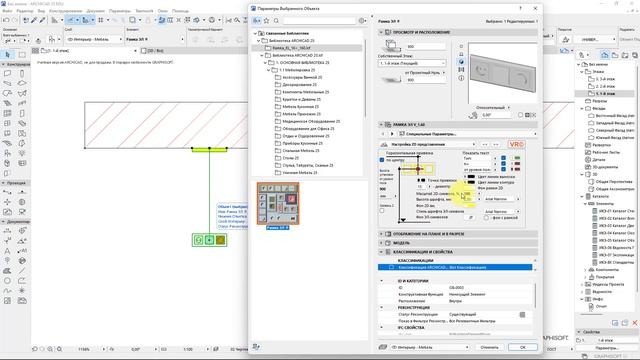640x360 pixels.
Task: Click the Help question mark in dialog title
Action: click(x=520, y=8)
